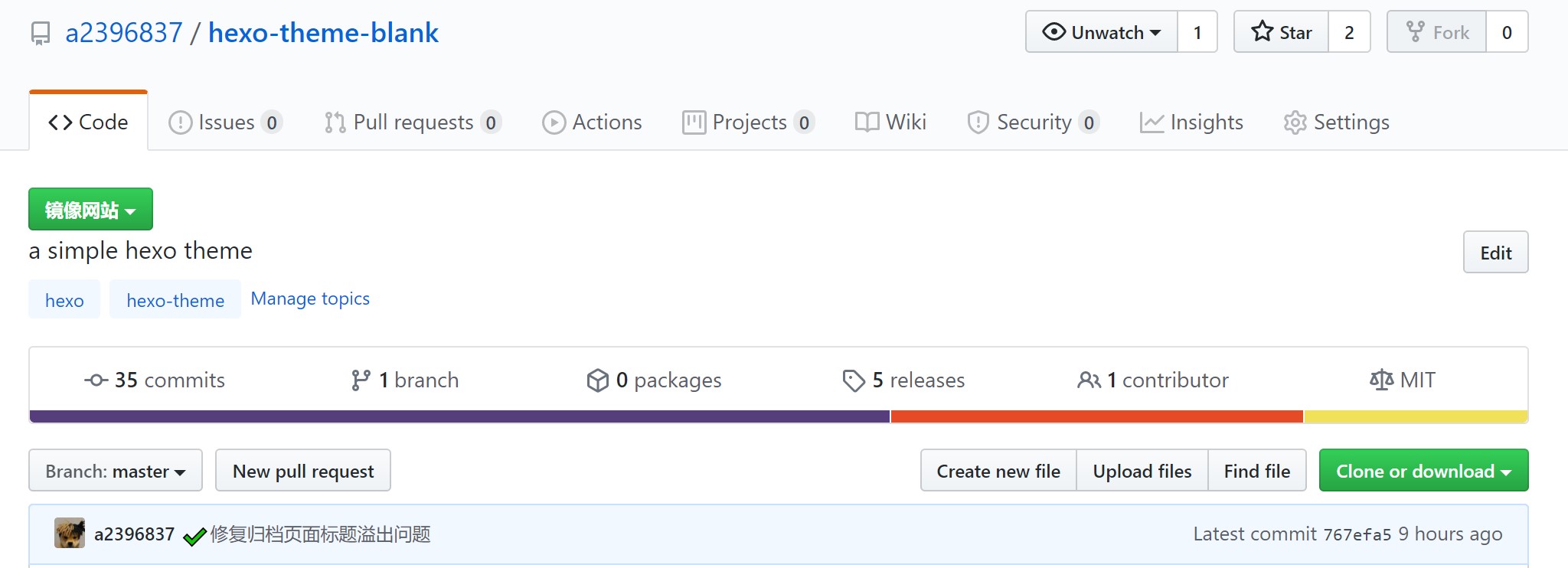1568x568 pixels.
Task: Click the commits history icon
Action: [x=96, y=380]
